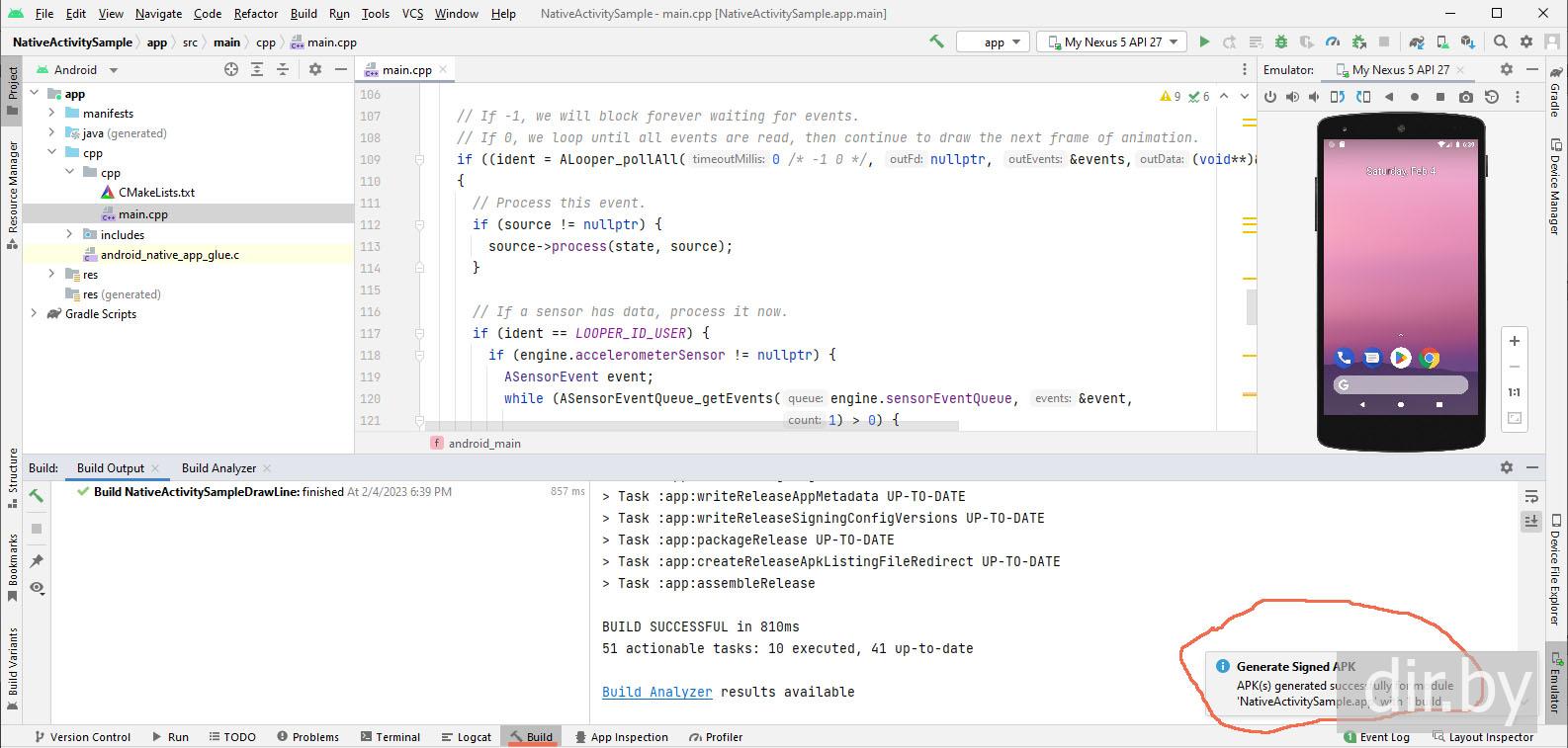Toggle pin tab in Build panel
The height and width of the screenshot is (748, 1568).
(x=37, y=561)
